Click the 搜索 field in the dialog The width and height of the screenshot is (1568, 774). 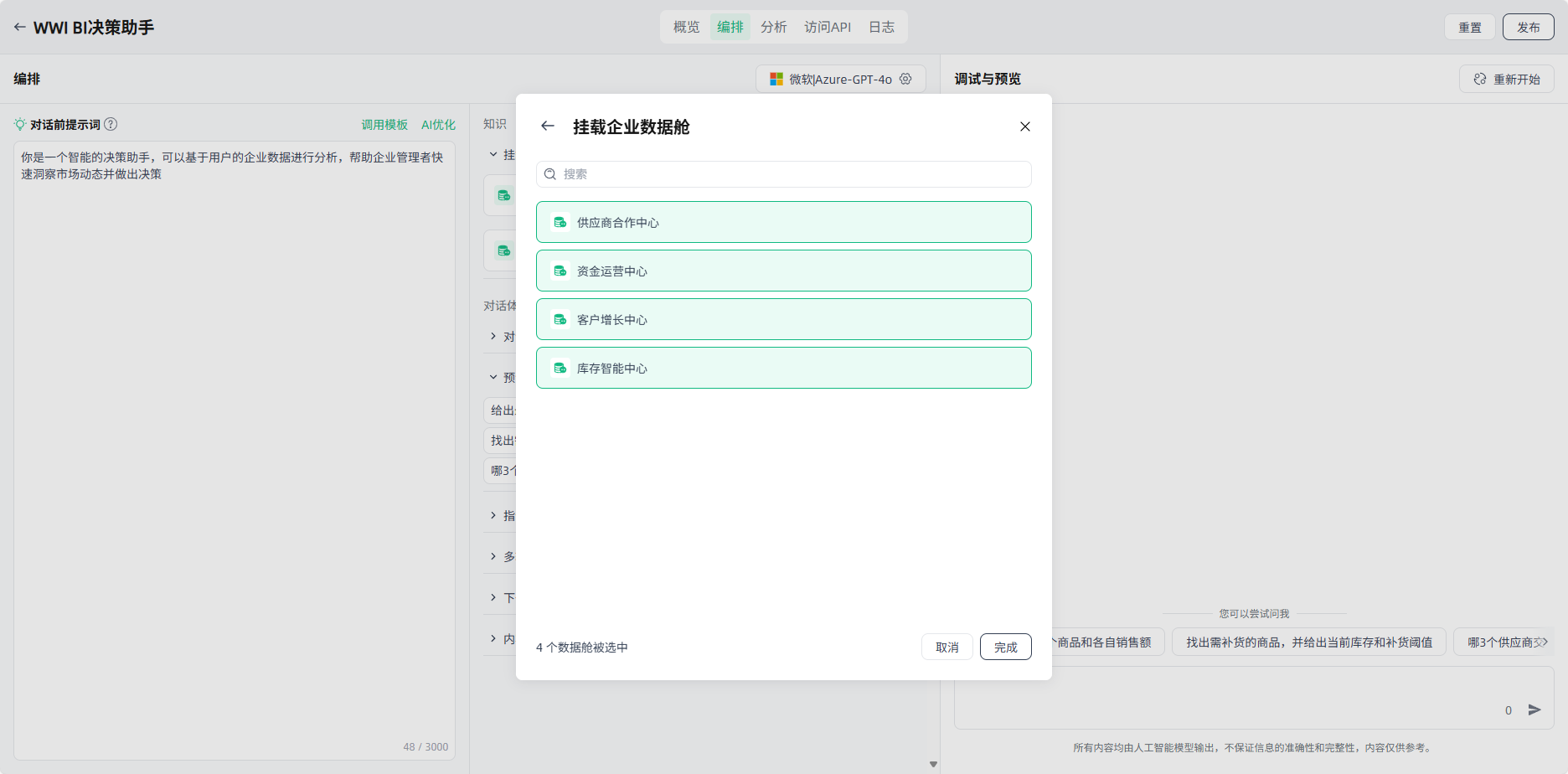[783, 174]
